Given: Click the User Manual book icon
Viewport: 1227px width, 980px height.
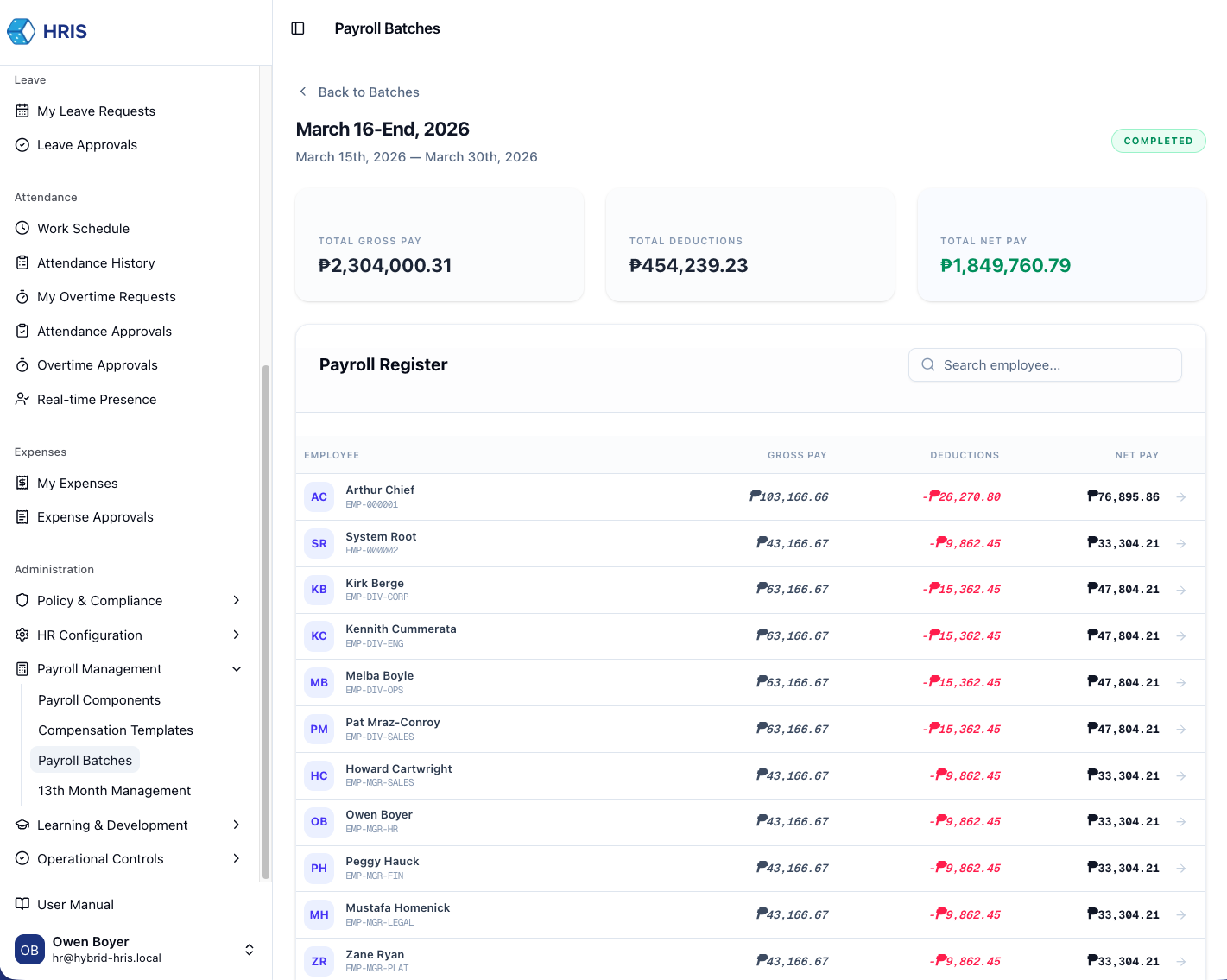Looking at the screenshot, I should click(x=22, y=905).
